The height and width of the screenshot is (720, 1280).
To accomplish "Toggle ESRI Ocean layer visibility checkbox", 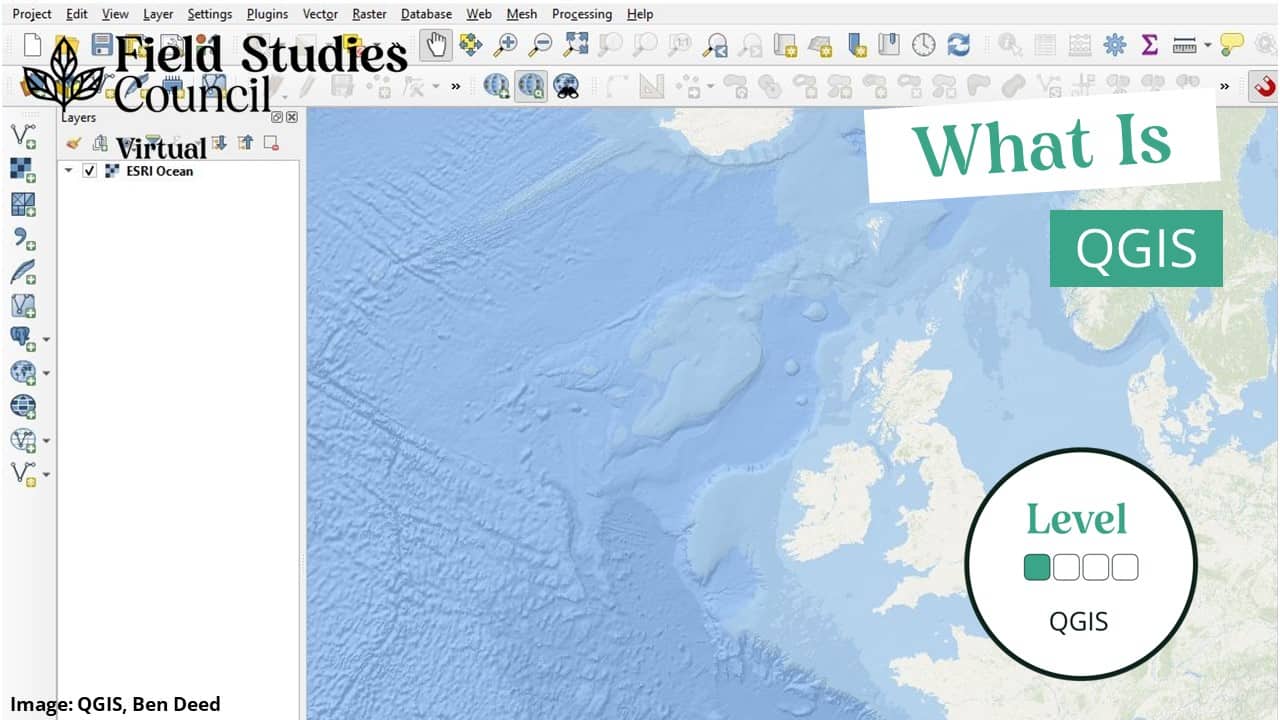I will pos(90,171).
